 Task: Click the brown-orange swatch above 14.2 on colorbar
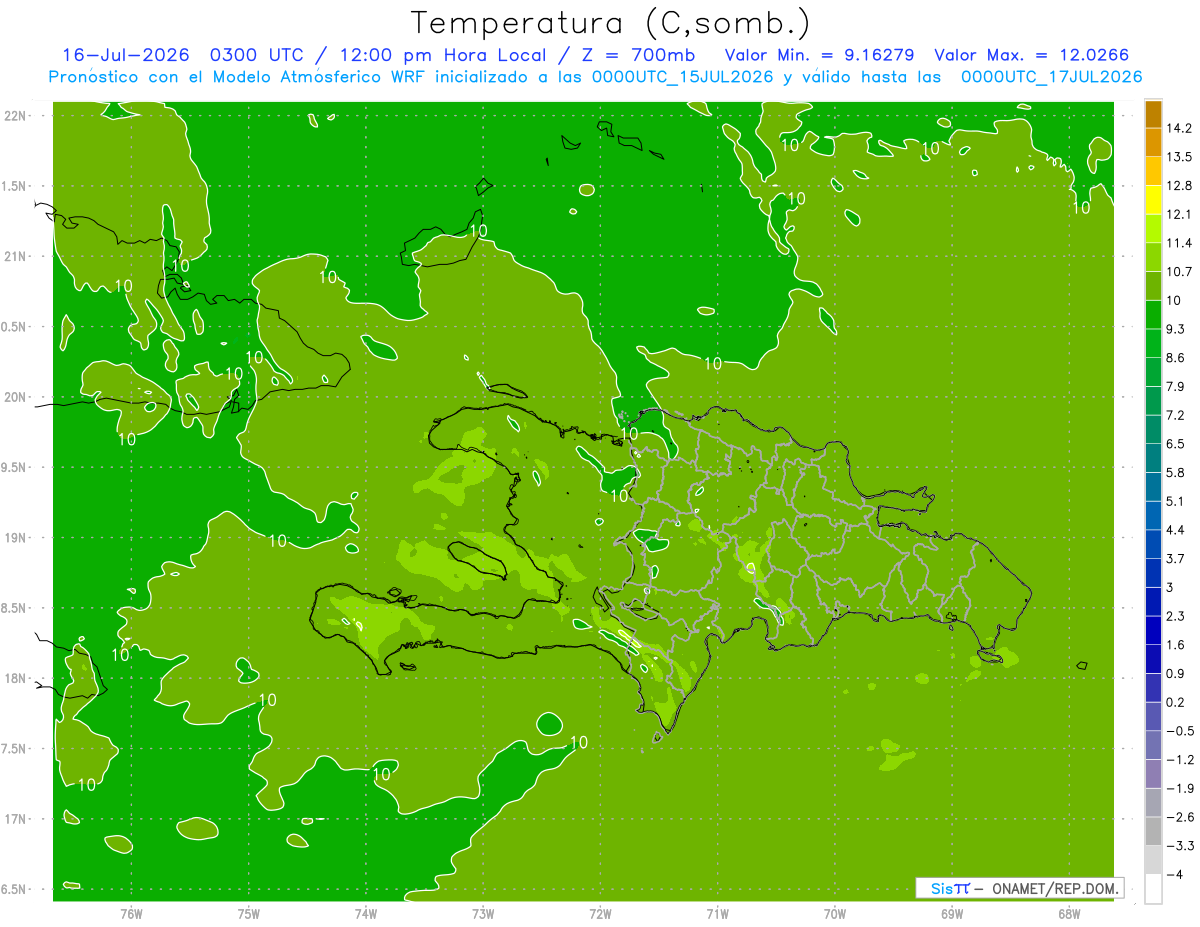[1153, 114]
